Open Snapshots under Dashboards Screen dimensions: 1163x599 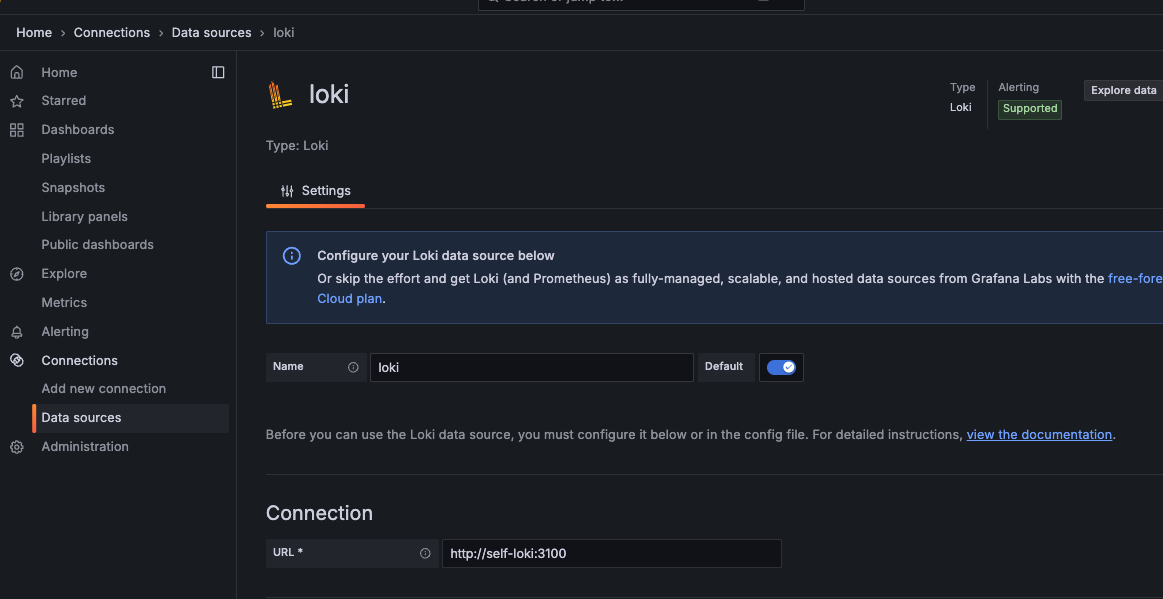click(73, 188)
